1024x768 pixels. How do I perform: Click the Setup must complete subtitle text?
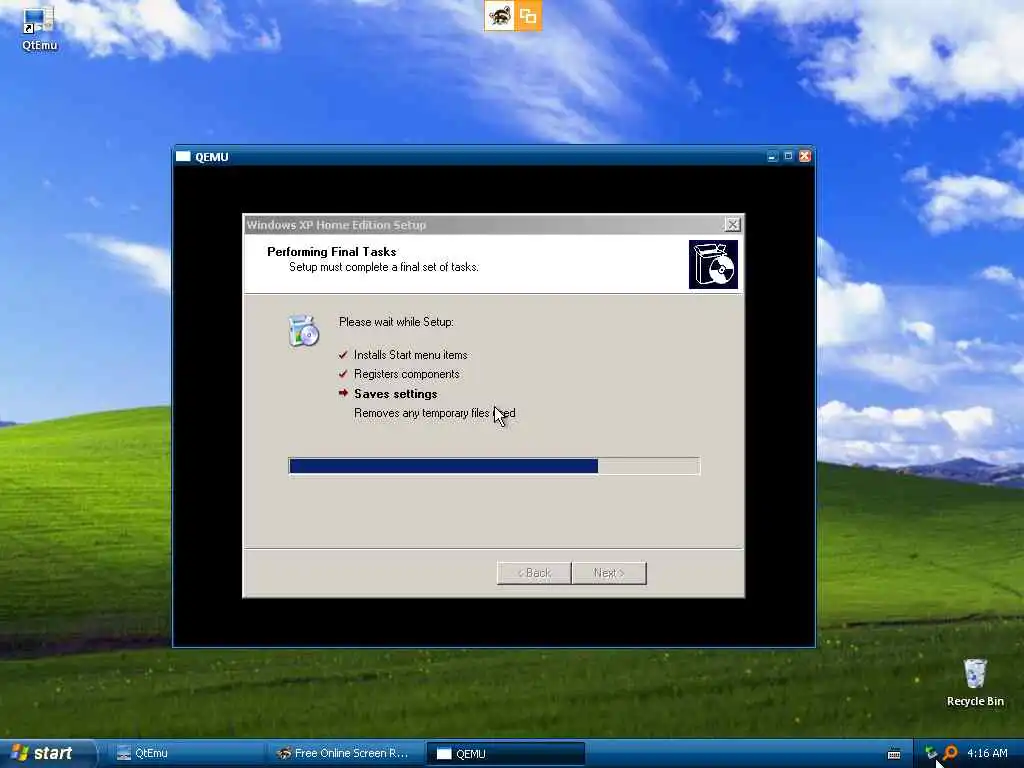click(x=384, y=267)
